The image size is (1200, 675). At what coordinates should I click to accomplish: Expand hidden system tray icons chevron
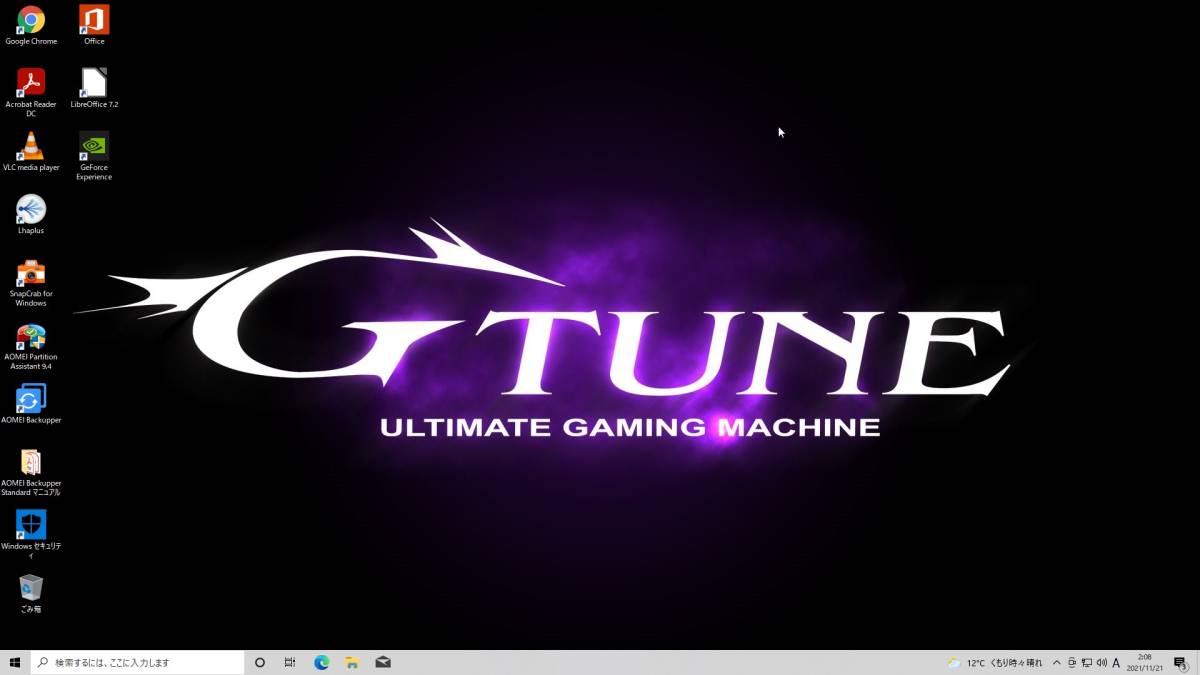tap(1056, 662)
